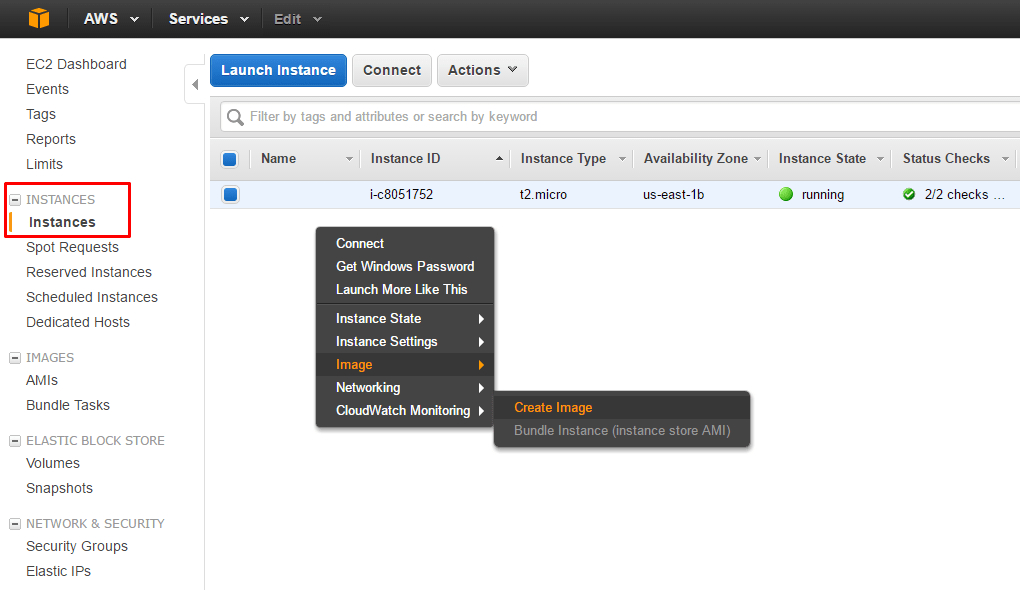Collapse the NETWORK & SECURITY section
This screenshot has height=590, width=1020.
click(13, 523)
